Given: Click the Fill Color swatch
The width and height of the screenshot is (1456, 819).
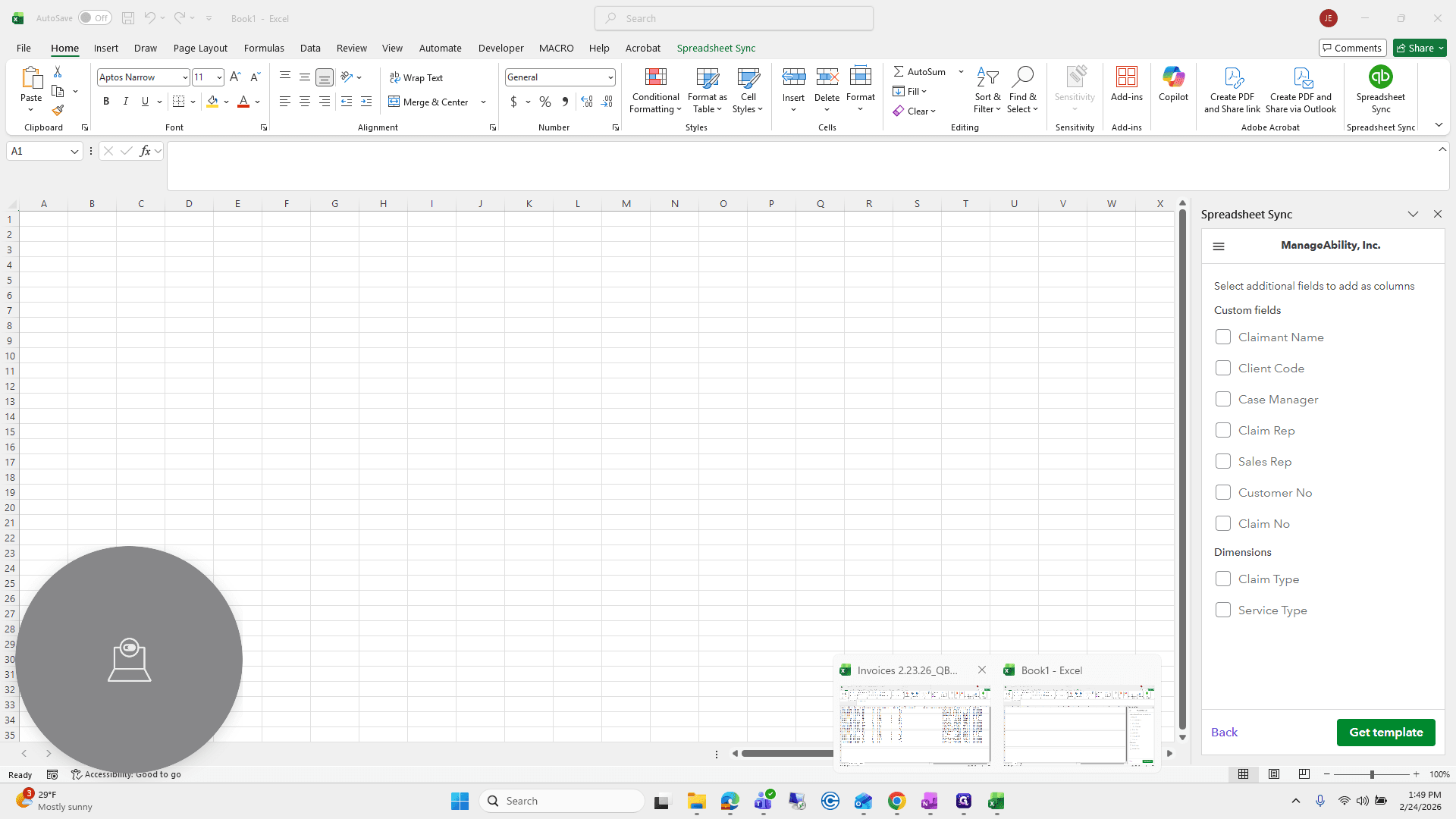Looking at the screenshot, I should click(212, 102).
